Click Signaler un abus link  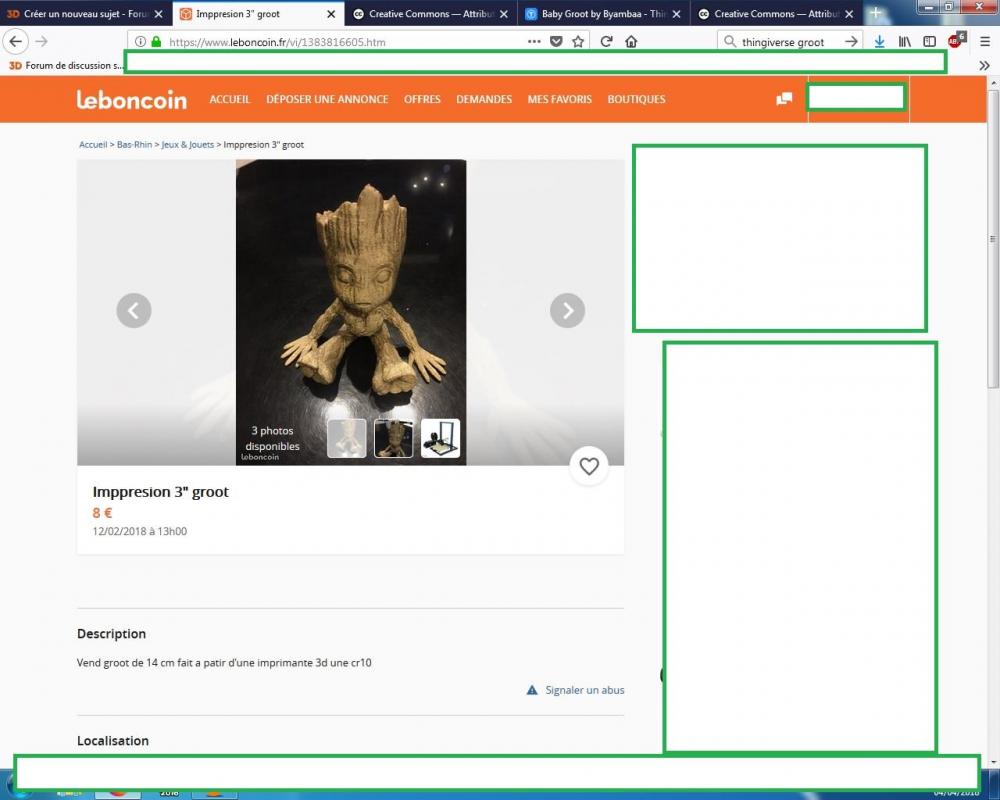click(x=585, y=690)
